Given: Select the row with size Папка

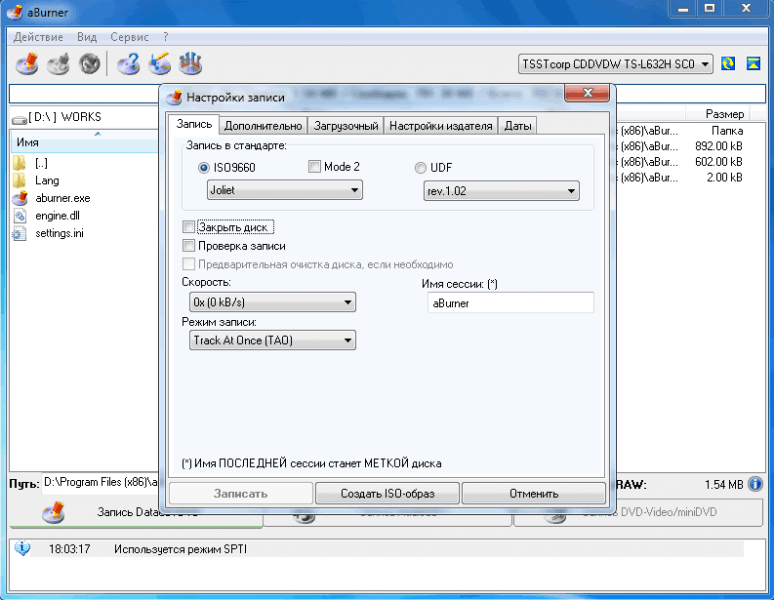Looking at the screenshot, I should click(x=681, y=131).
